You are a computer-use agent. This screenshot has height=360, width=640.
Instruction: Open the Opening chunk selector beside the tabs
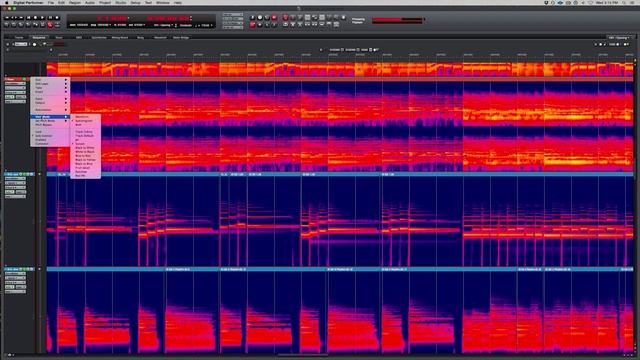click(620, 38)
